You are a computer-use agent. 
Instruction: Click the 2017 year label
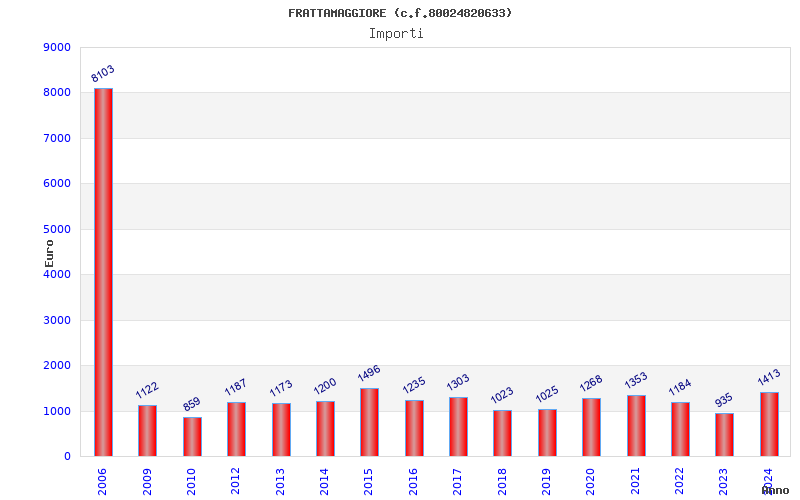pyautogui.click(x=458, y=482)
